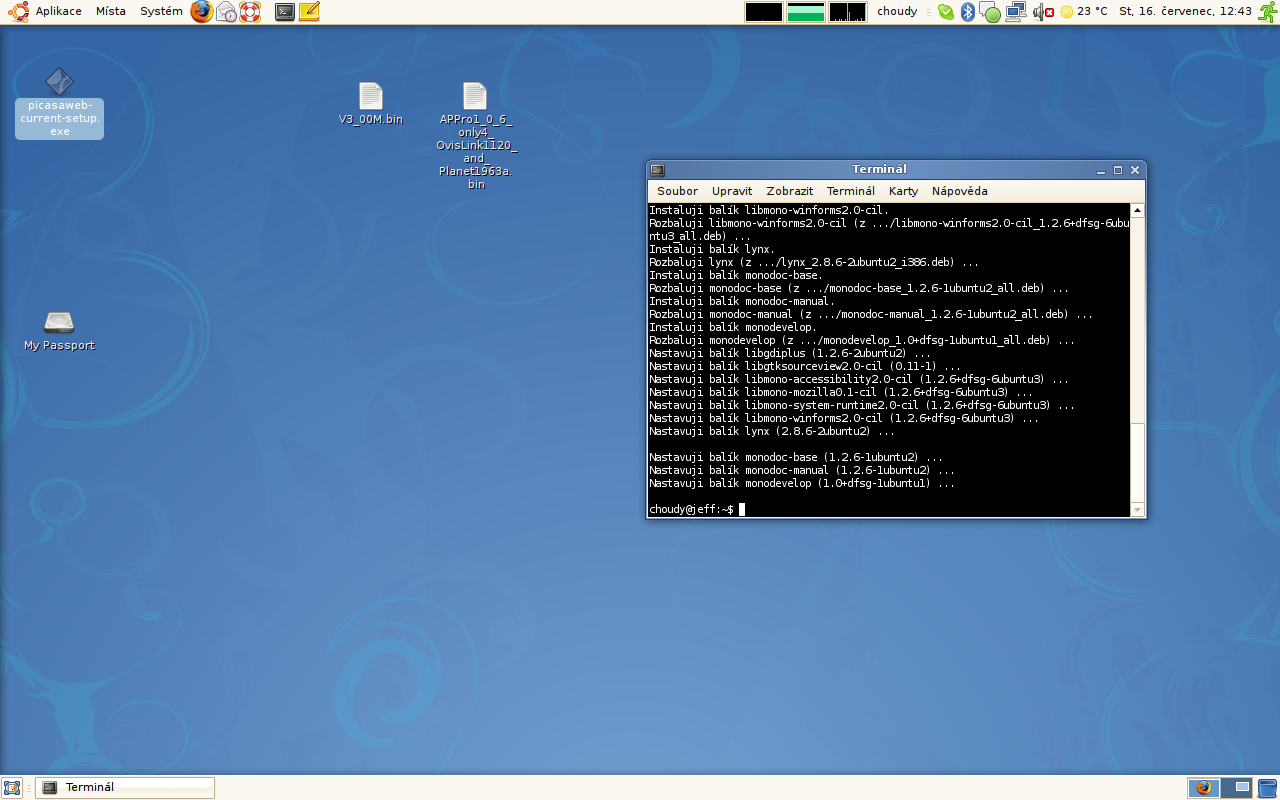
Task: Open the Místa menu
Action: coord(111,12)
